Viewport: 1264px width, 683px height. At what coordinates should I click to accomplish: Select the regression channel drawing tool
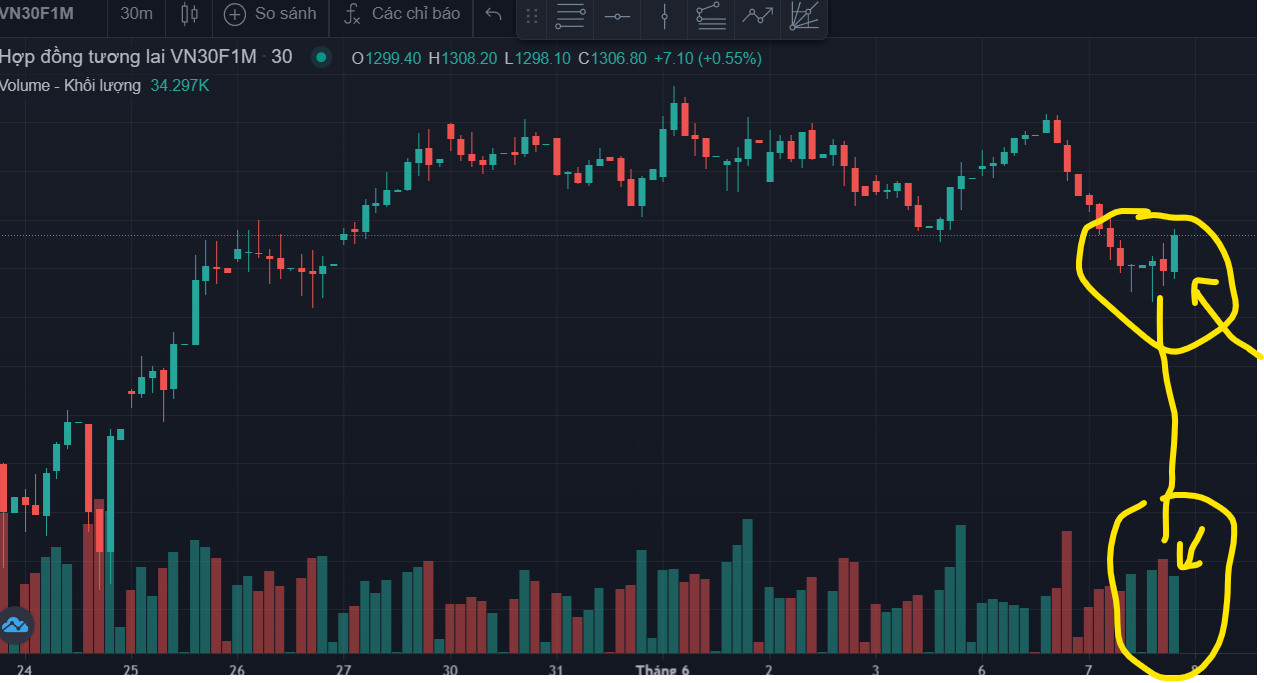pyautogui.click(x=710, y=16)
